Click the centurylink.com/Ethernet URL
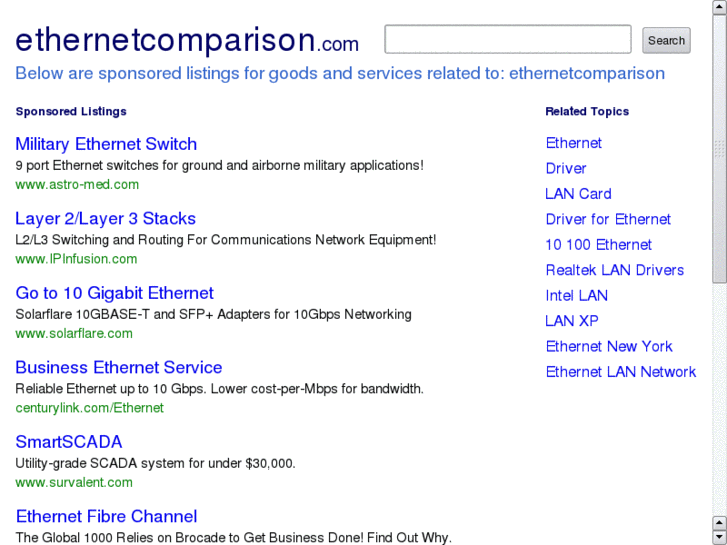This screenshot has height=545, width=727. coord(89,408)
